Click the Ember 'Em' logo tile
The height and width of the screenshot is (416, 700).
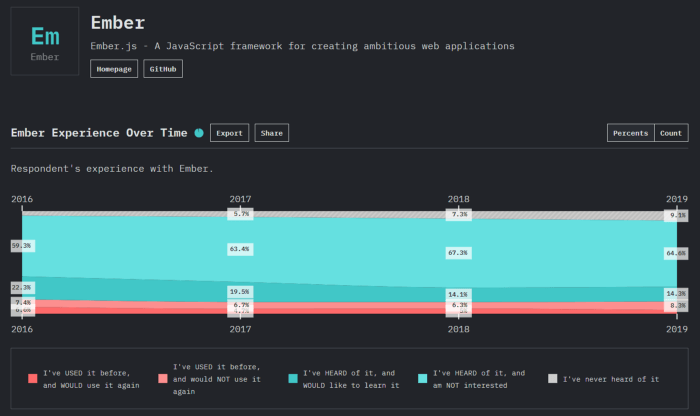[45, 41]
